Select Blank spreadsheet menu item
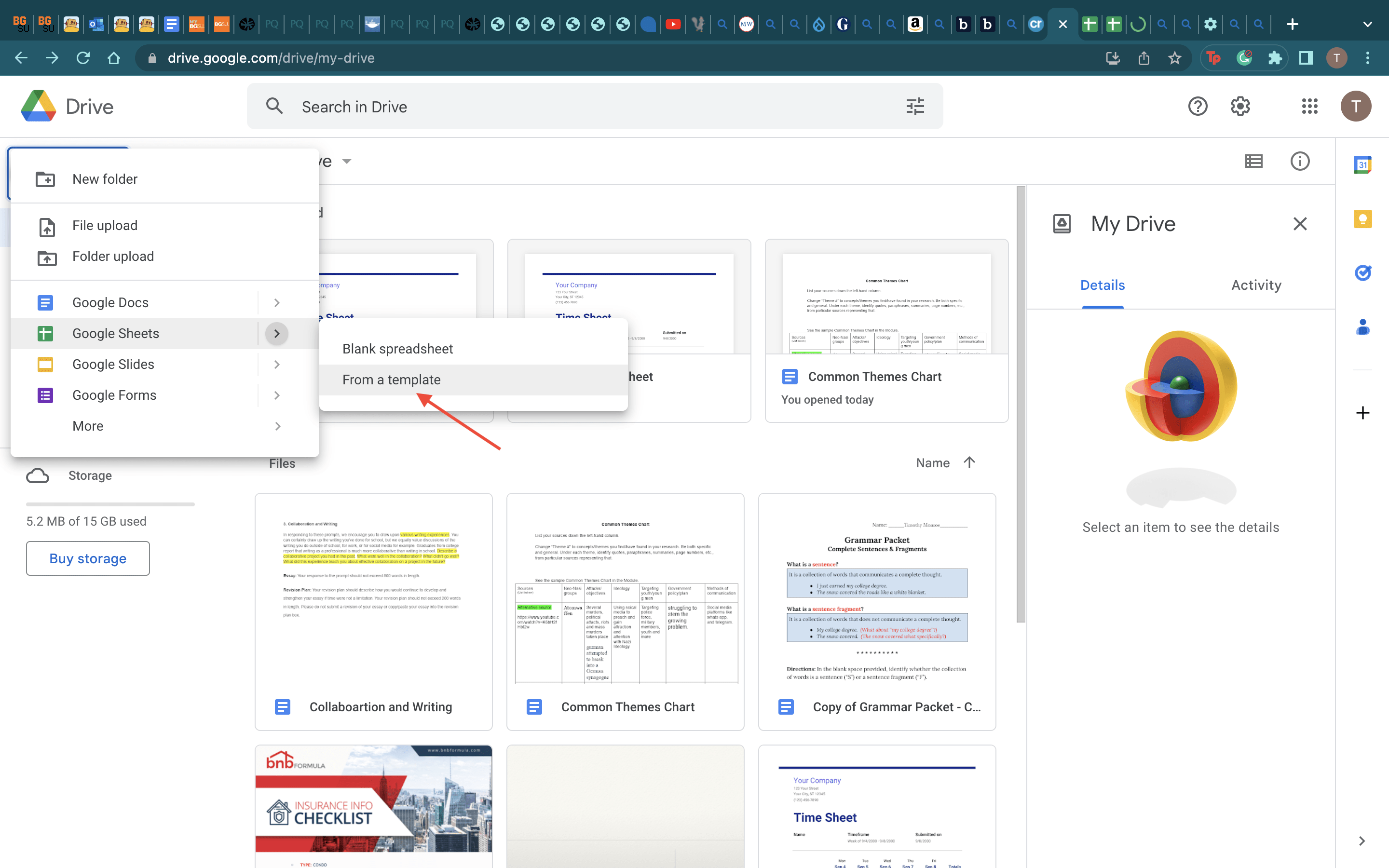 tap(397, 349)
